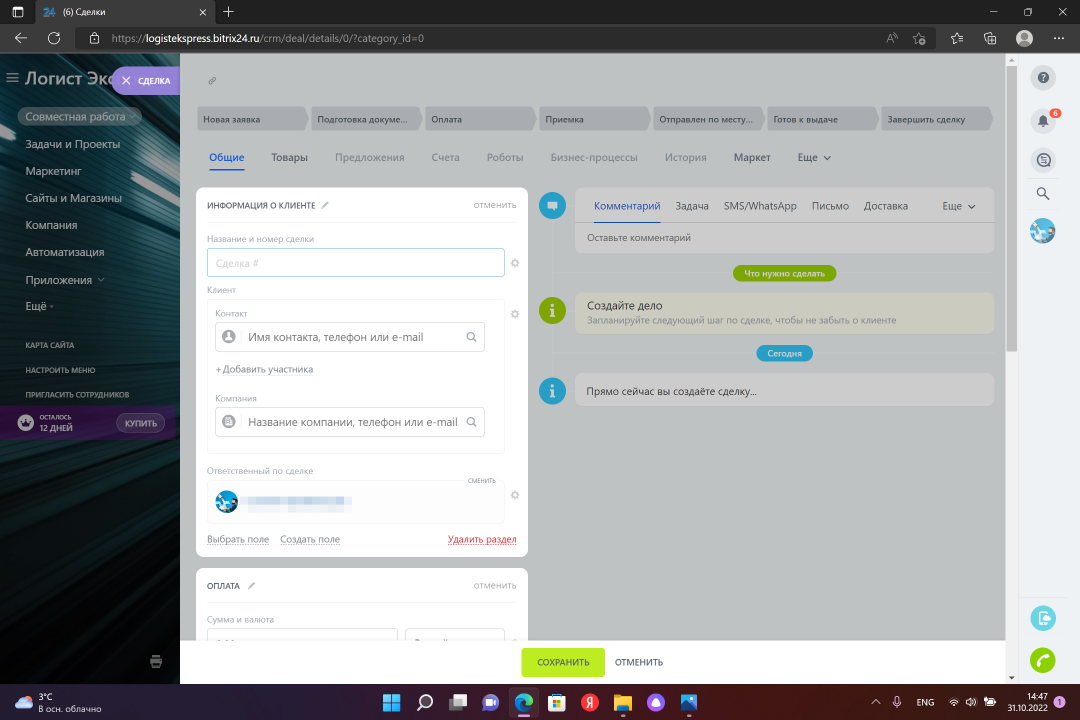Click the help question mark icon
The image size is (1080, 720).
[1043, 78]
